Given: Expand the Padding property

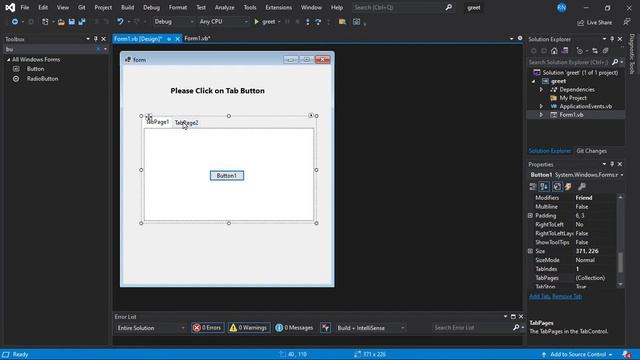Looking at the screenshot, I should pos(530,216).
